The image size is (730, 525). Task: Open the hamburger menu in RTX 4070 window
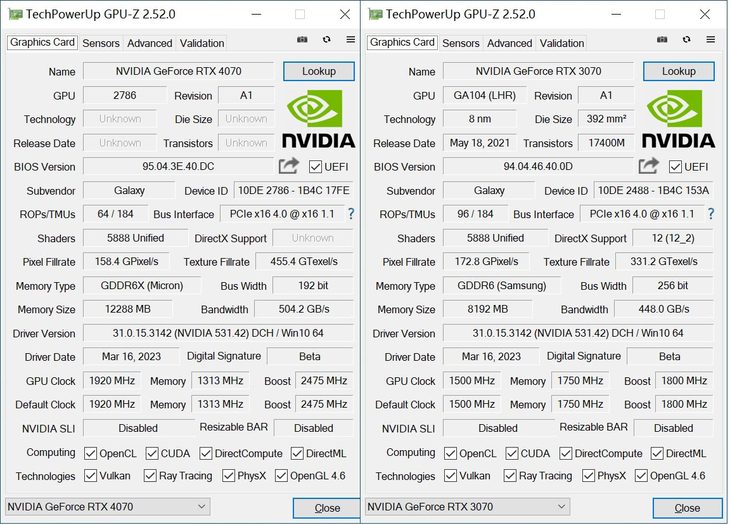(351, 40)
